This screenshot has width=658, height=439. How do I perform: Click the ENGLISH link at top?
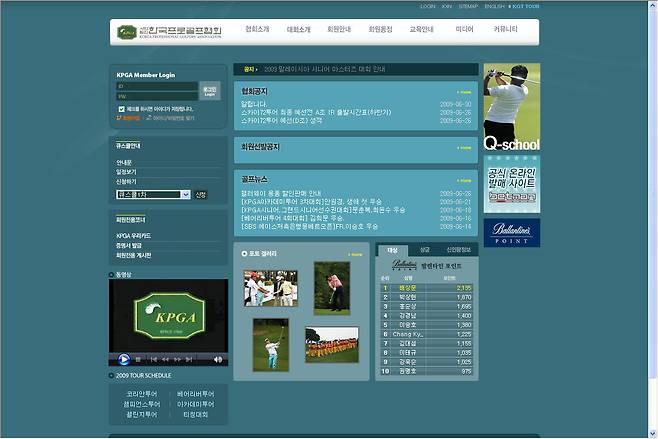495,6
